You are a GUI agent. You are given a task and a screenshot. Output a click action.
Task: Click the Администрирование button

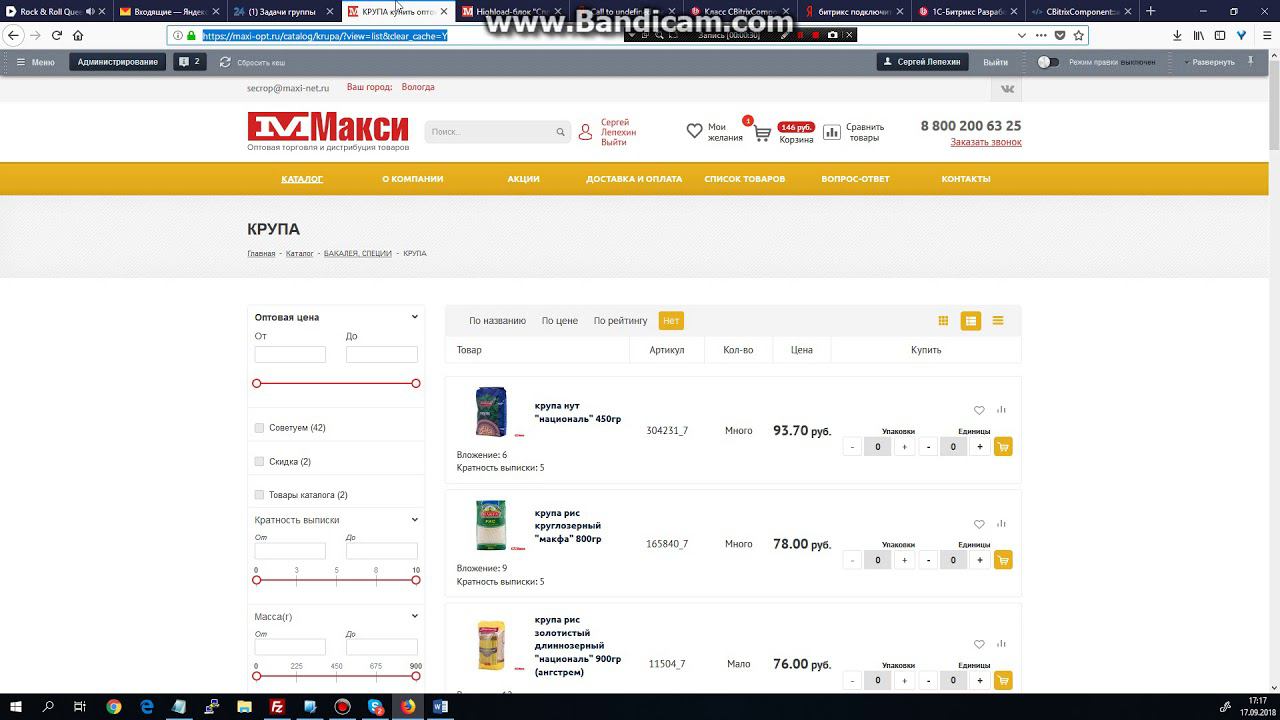tap(118, 62)
